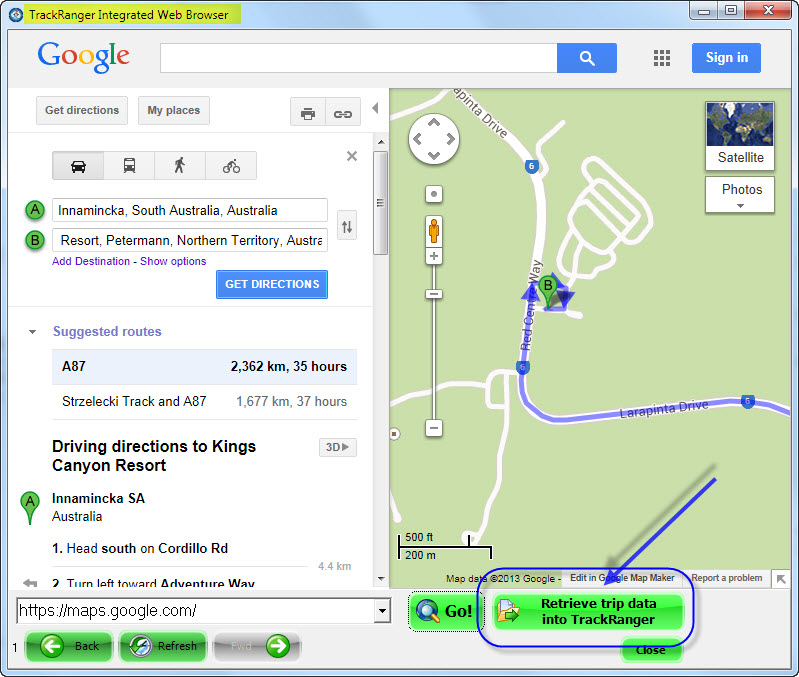Click the B destination marker on map
Image resolution: width=799 pixels, height=677 pixels.
[548, 291]
